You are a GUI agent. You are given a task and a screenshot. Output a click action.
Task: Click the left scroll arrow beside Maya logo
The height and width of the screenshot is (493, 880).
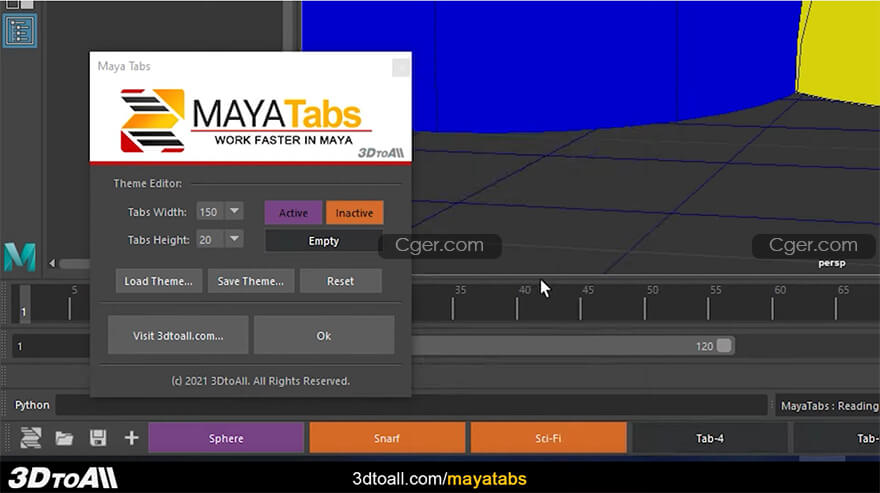(52, 263)
